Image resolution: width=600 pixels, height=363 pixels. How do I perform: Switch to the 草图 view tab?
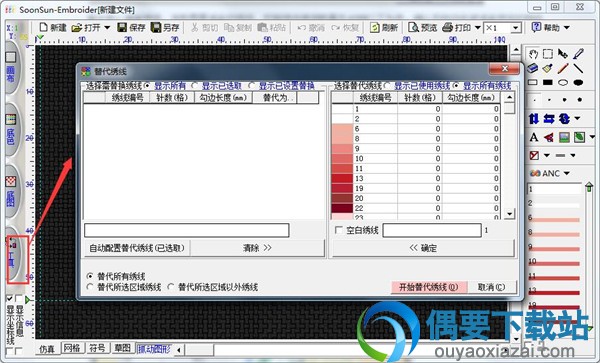(x=122, y=348)
